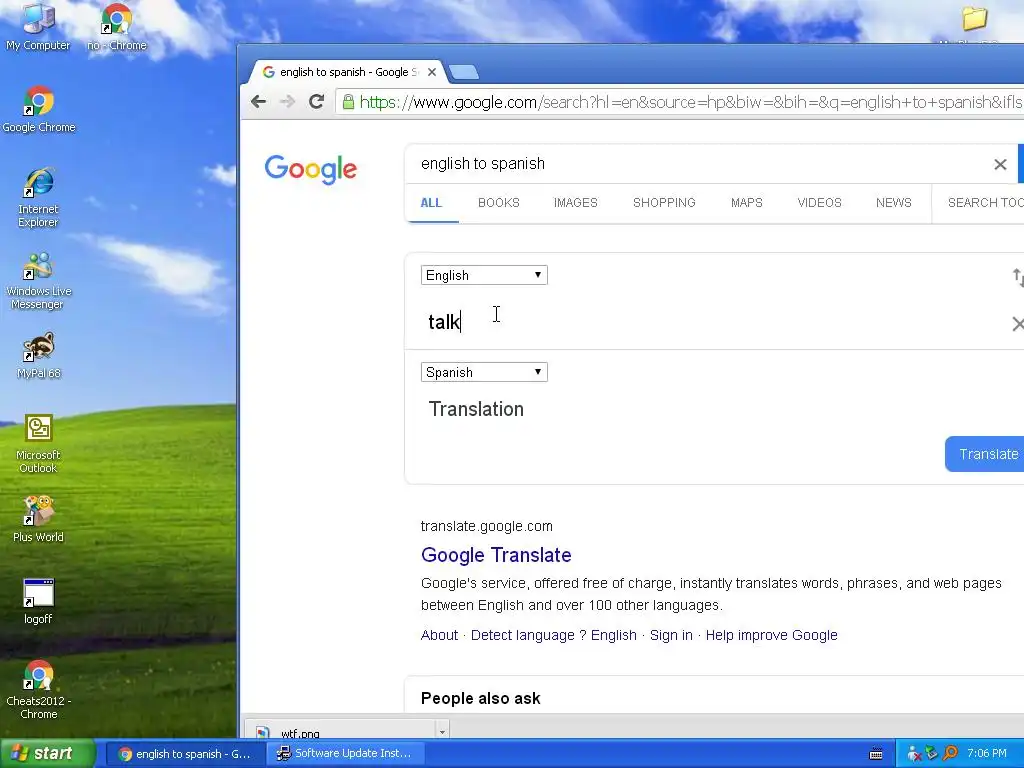This screenshot has height=768, width=1024.
Task: Expand the English source language dropdown
Action: (484, 275)
